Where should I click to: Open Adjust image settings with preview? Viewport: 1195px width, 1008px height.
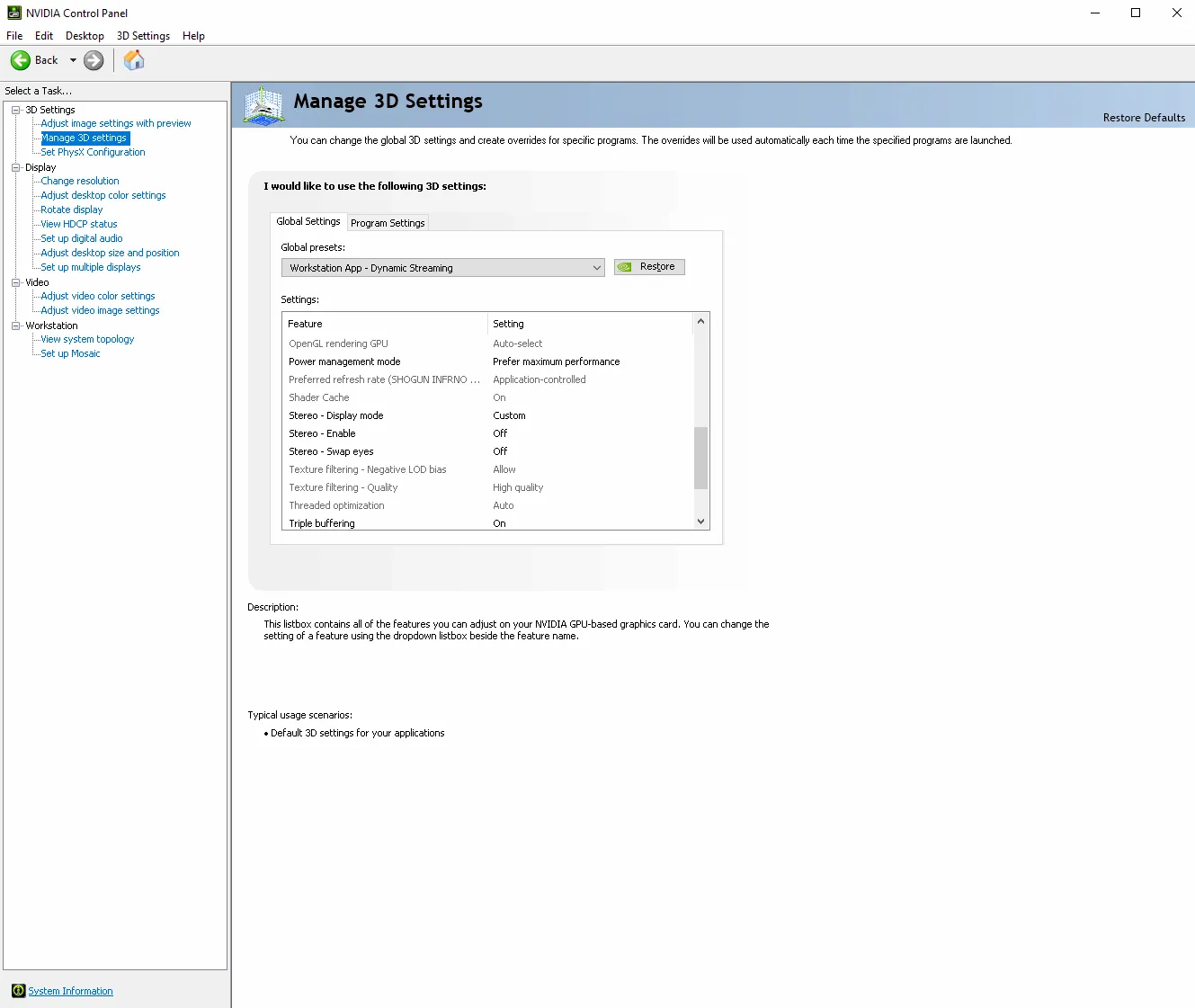[x=116, y=123]
